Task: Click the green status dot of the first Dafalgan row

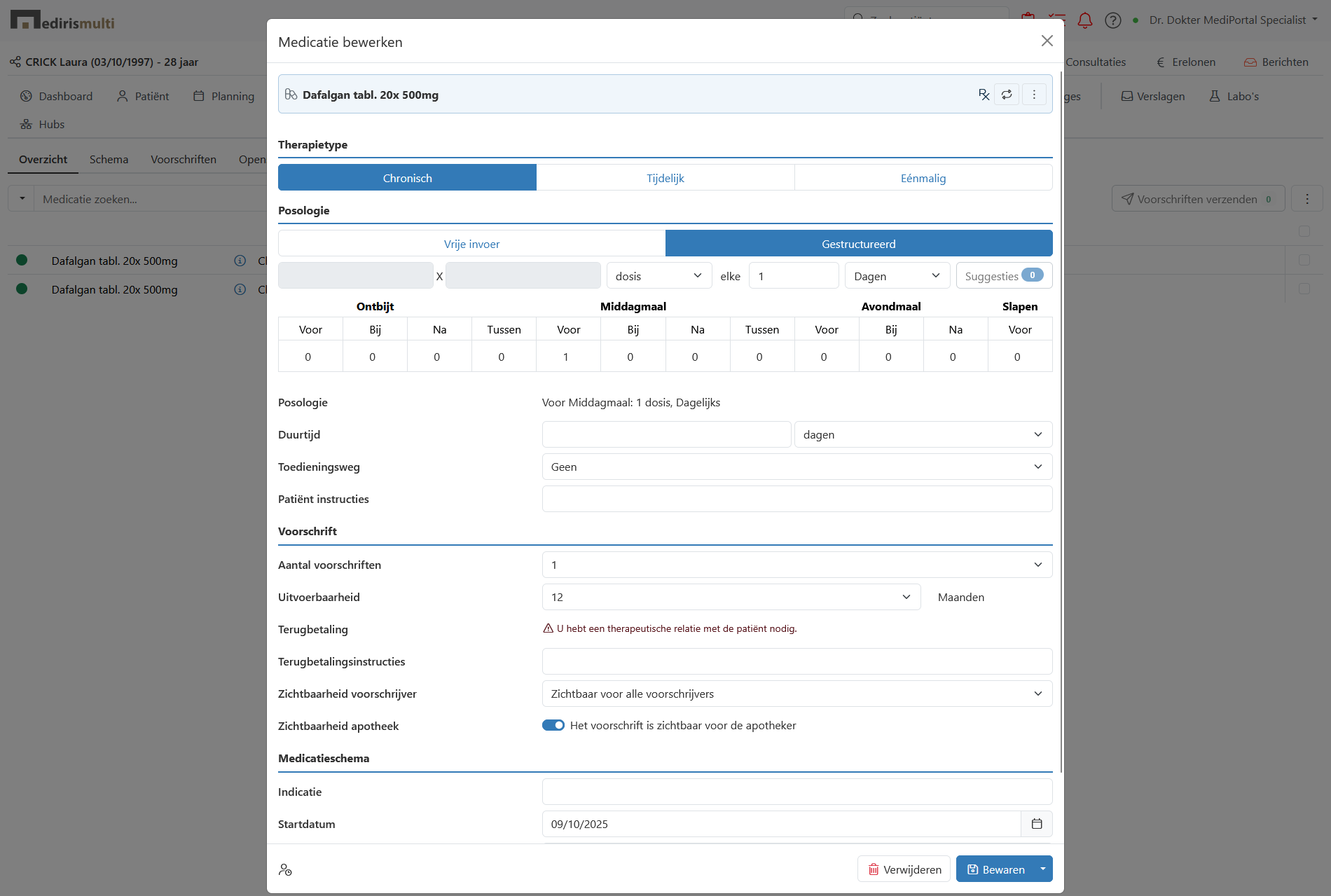Action: point(22,260)
